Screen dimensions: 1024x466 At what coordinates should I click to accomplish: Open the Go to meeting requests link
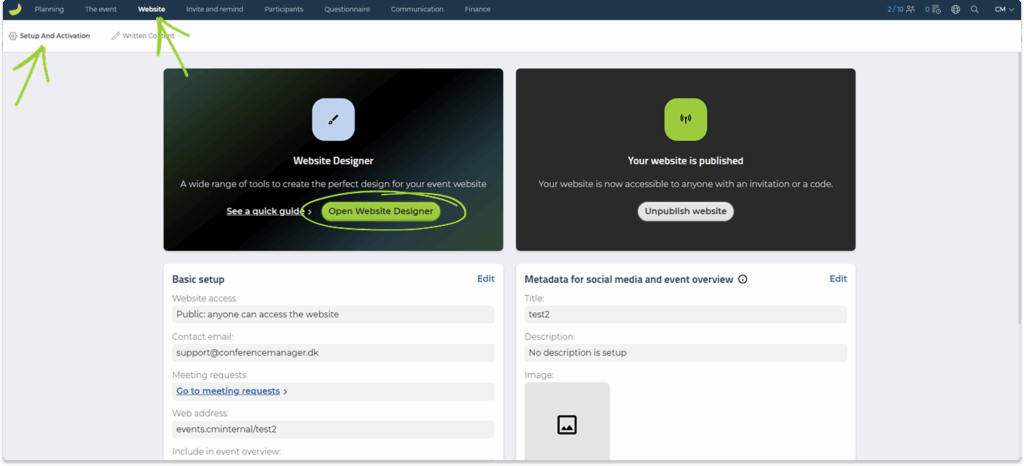coord(231,391)
